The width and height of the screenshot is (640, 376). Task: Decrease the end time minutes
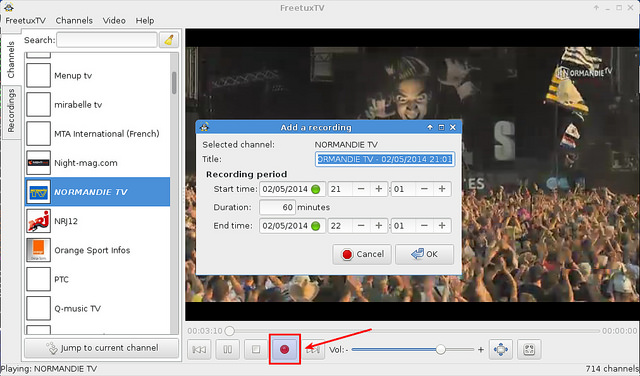(424, 226)
